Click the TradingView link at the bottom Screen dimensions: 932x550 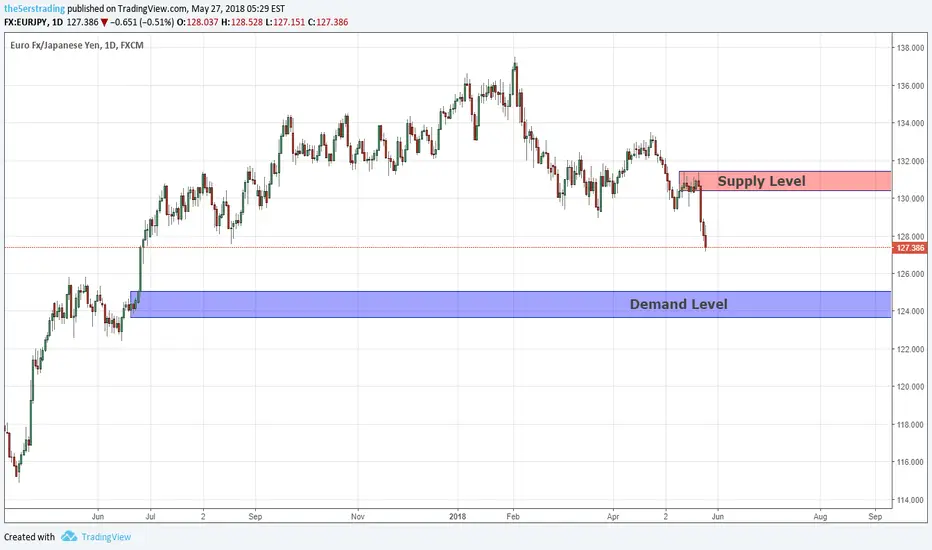tap(106, 537)
